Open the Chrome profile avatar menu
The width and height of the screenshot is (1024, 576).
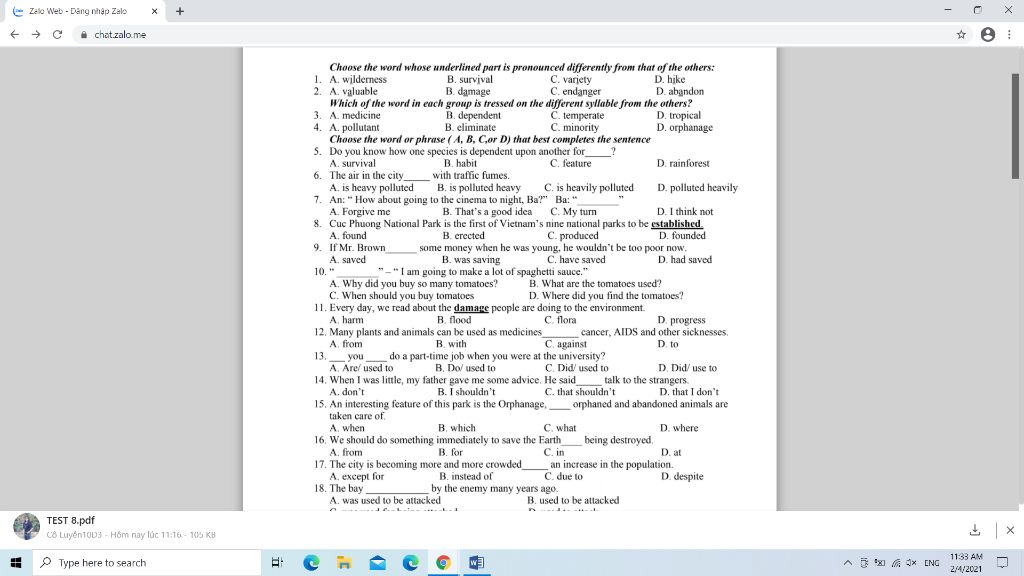pyautogui.click(x=987, y=35)
